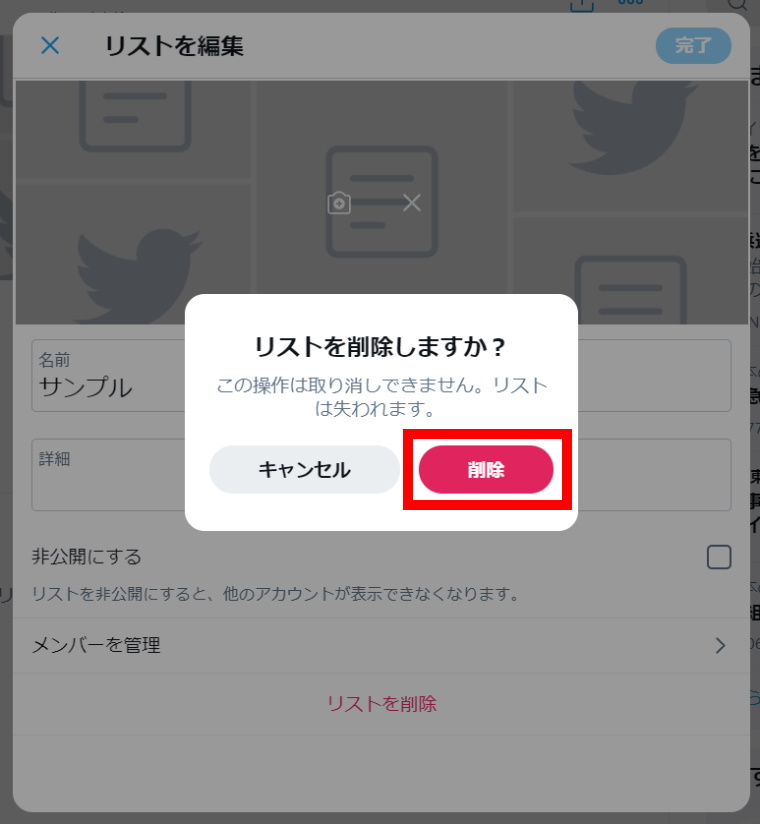This screenshot has height=824, width=760.
Task: Click the list icon at banner bottom right
Action: pyautogui.click(x=631, y=290)
